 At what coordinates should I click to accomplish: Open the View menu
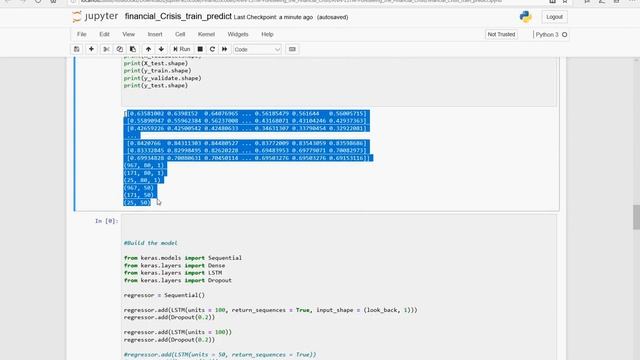pos(129,34)
